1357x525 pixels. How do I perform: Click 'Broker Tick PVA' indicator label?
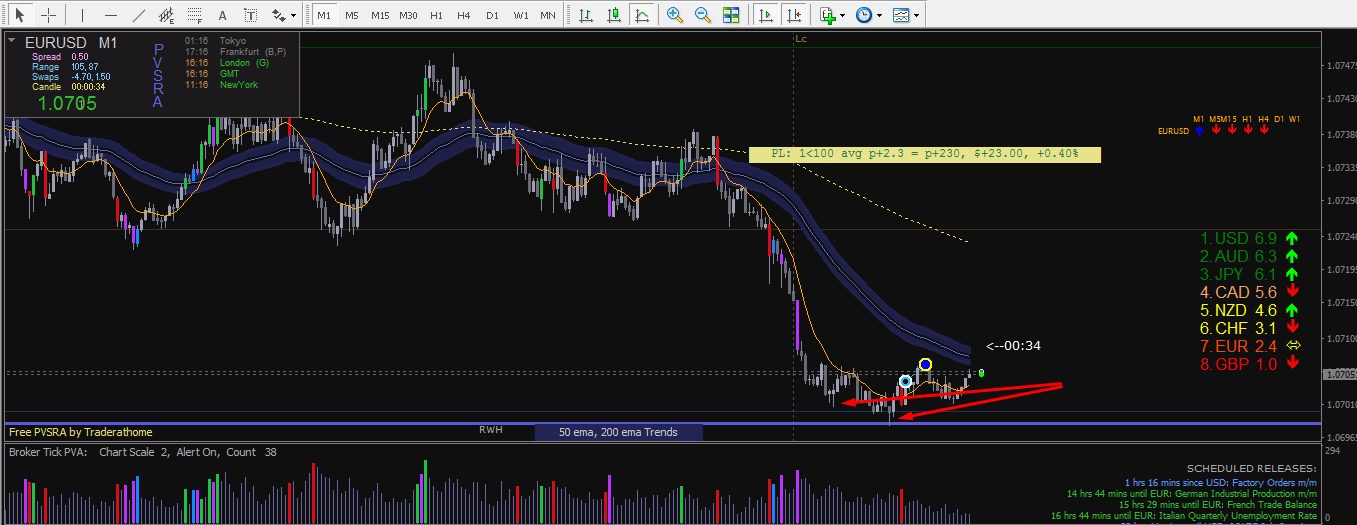point(47,452)
